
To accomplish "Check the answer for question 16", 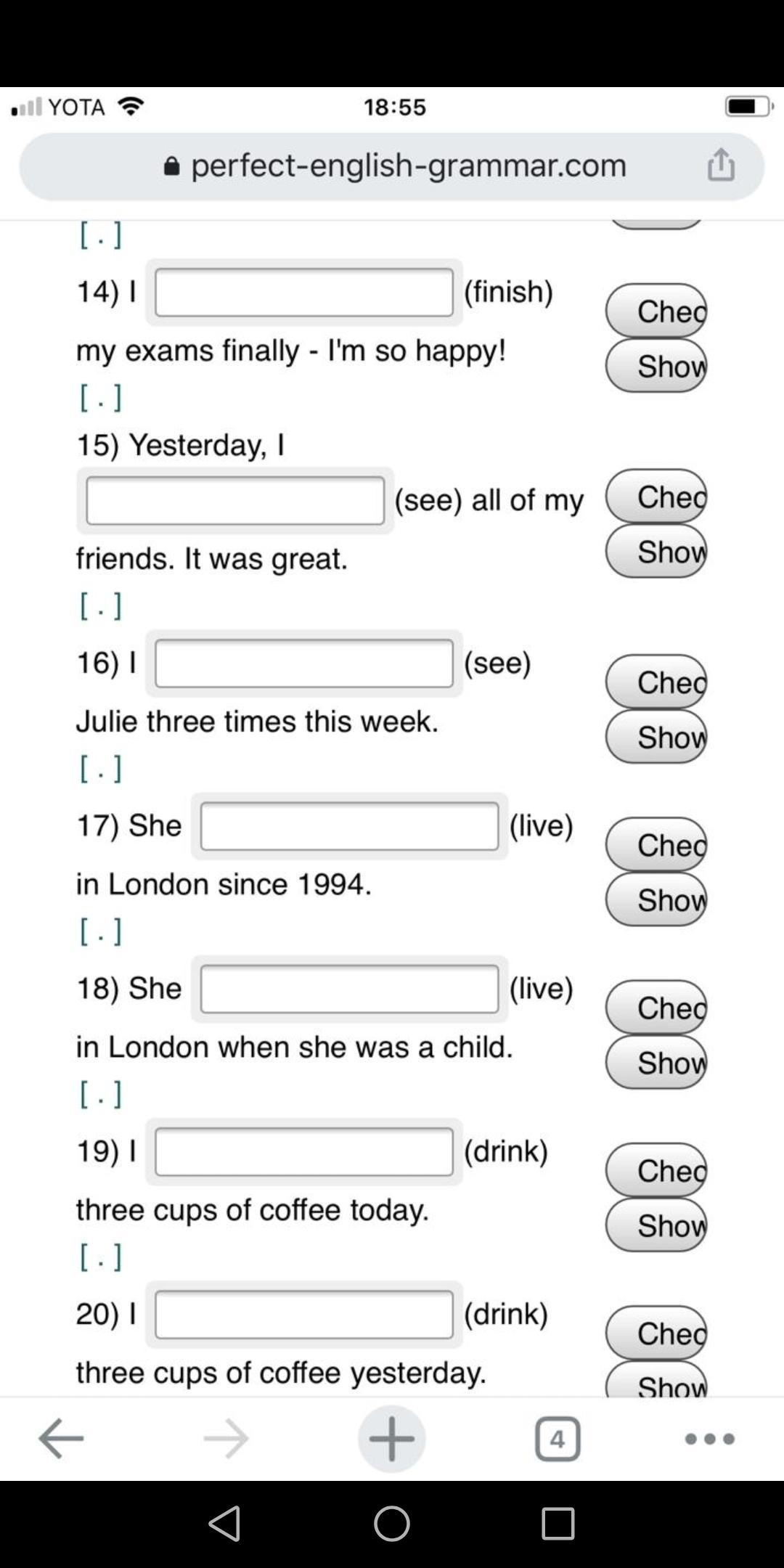I will [656, 682].
